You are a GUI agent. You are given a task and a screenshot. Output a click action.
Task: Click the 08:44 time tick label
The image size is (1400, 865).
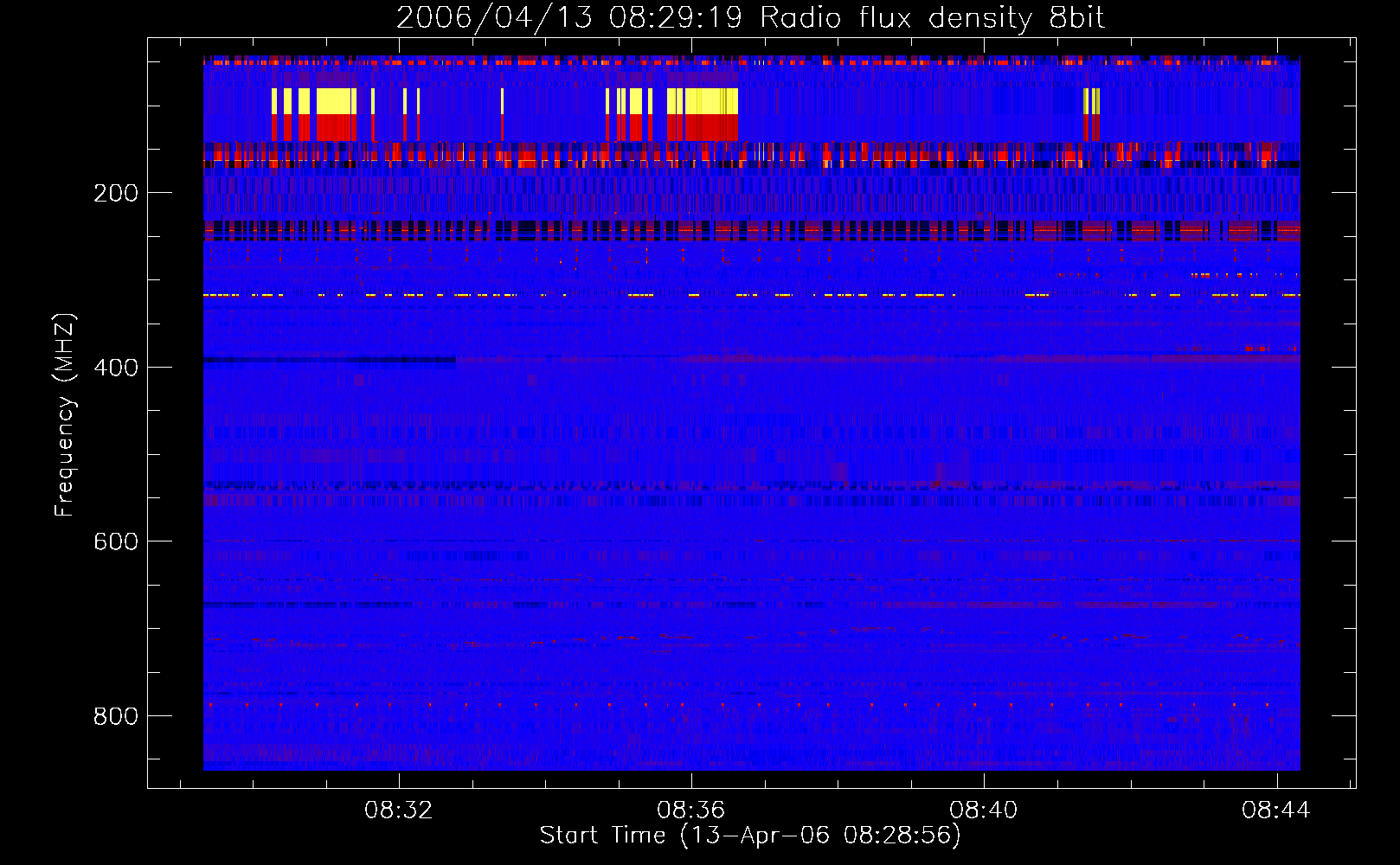(x=1275, y=811)
